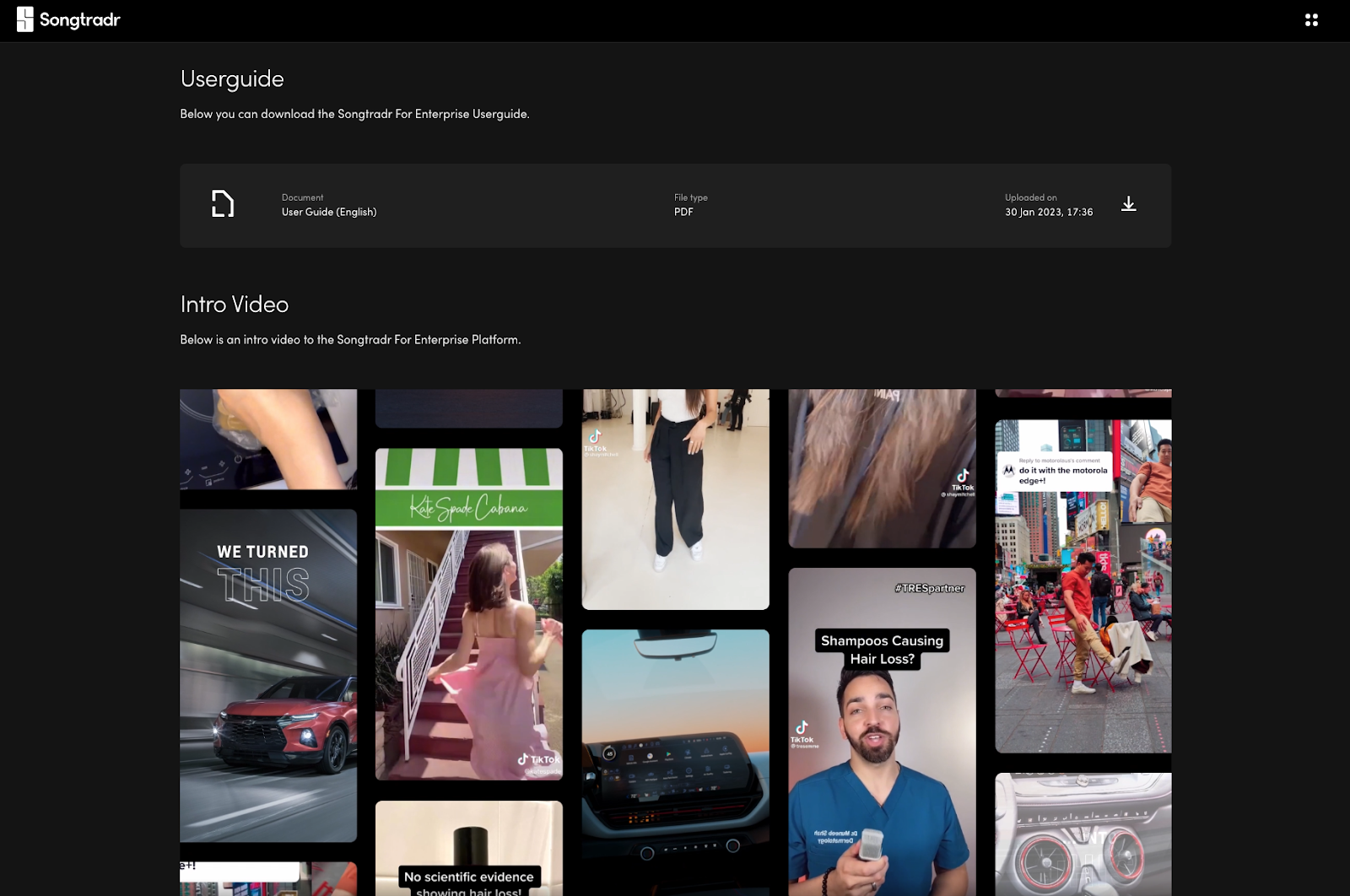Click the document file icon

pyautogui.click(x=223, y=204)
